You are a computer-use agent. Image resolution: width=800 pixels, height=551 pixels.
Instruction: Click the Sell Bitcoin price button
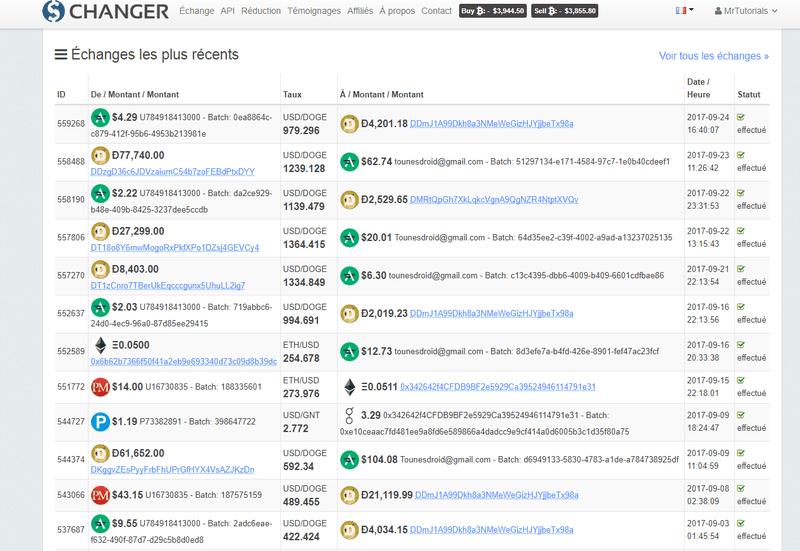565,11
